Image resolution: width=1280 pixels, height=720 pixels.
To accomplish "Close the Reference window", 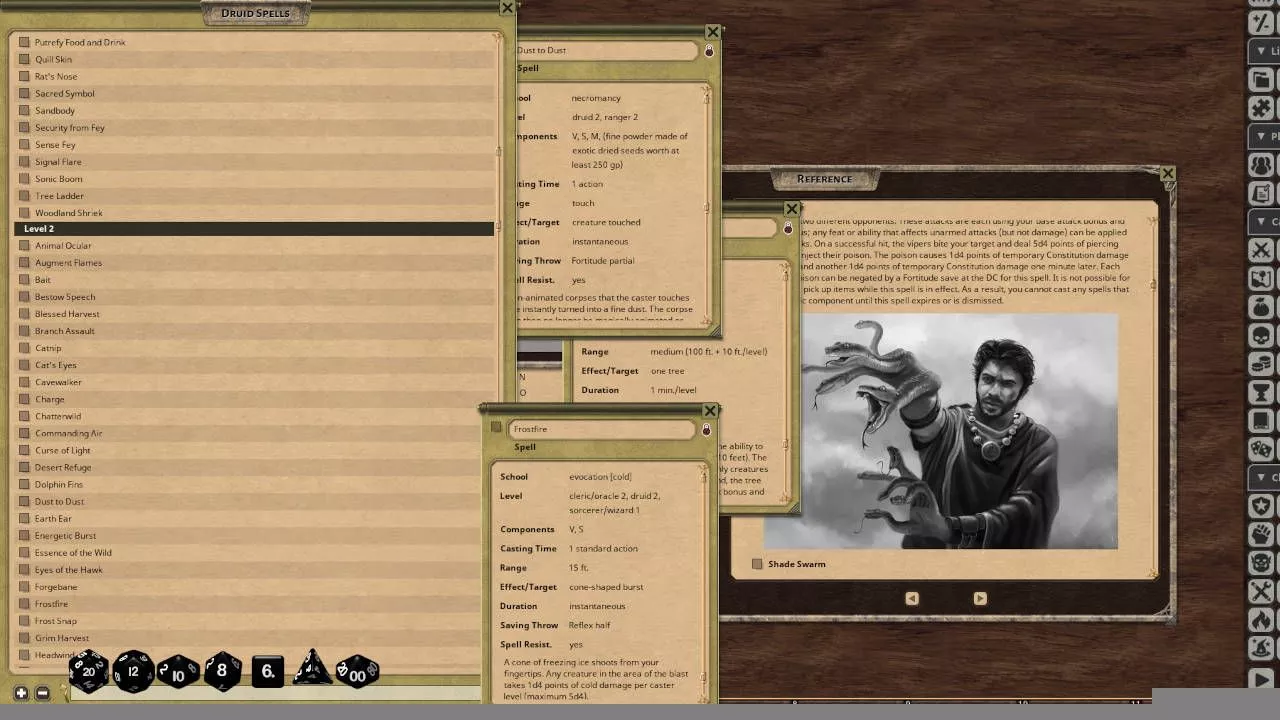I will click(x=1167, y=174).
